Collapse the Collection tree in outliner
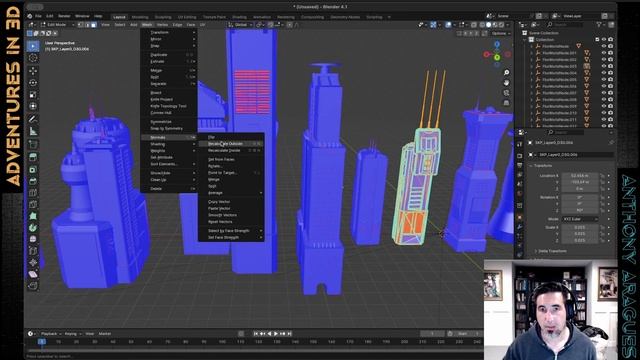The image size is (640, 360). point(525,40)
